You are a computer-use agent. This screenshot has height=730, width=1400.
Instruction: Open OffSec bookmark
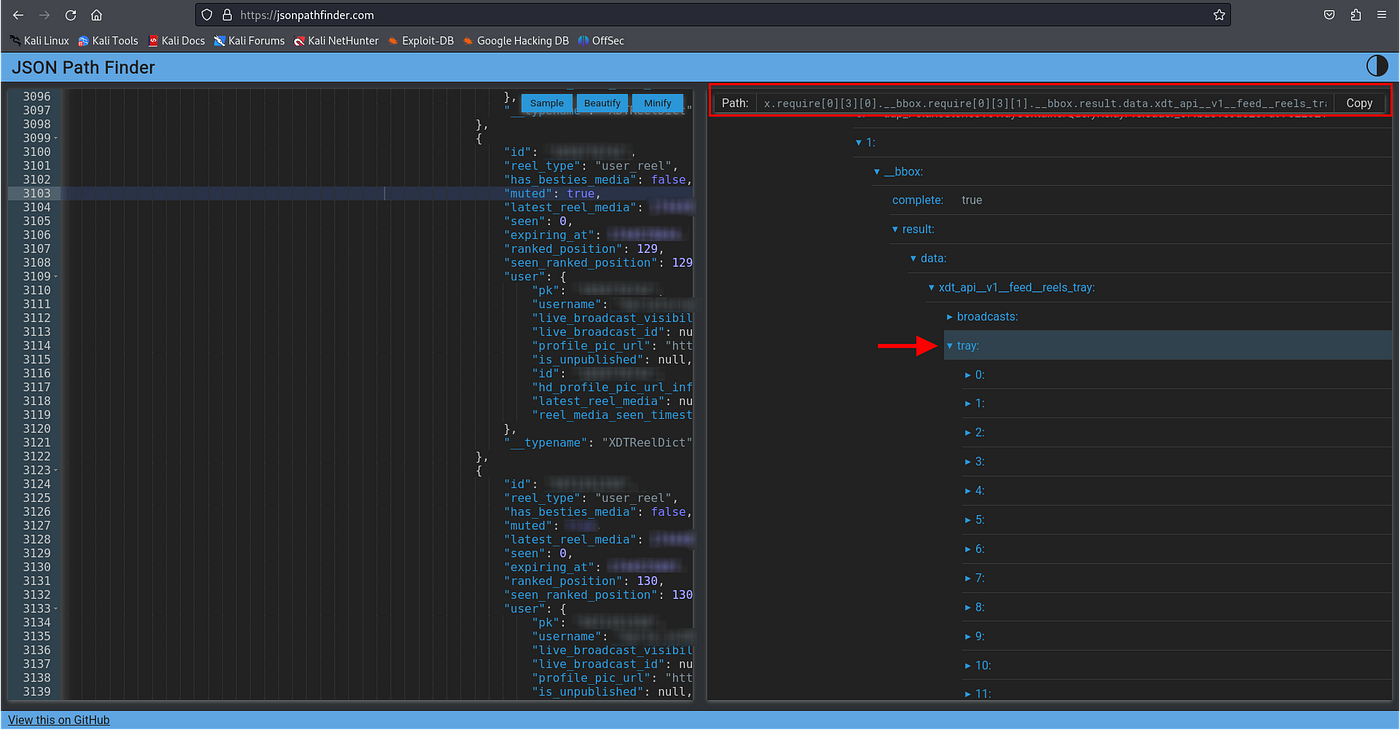point(601,41)
